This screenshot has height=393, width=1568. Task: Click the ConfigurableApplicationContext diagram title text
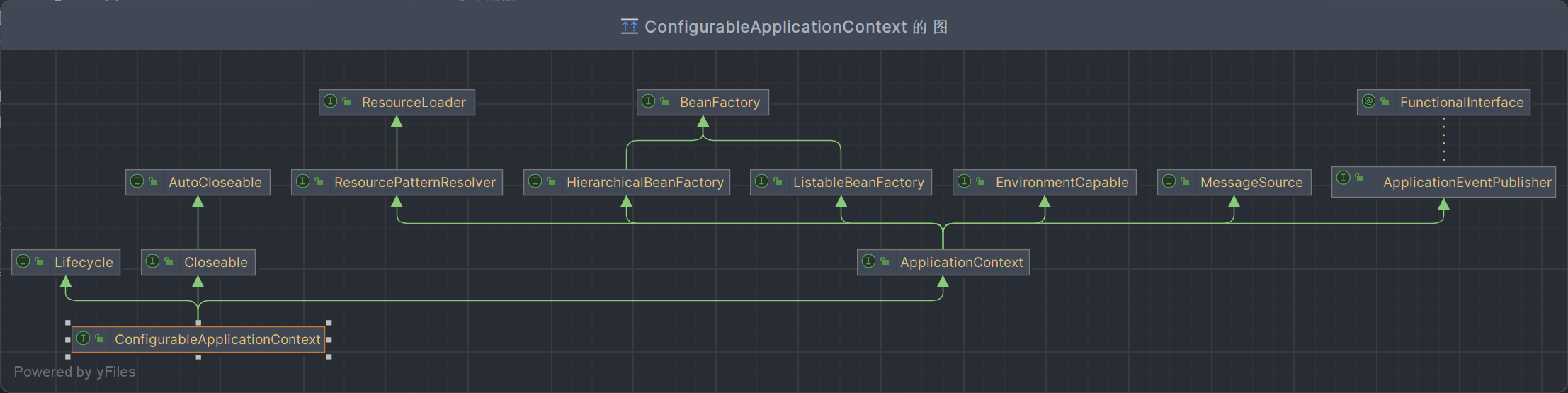[x=775, y=27]
